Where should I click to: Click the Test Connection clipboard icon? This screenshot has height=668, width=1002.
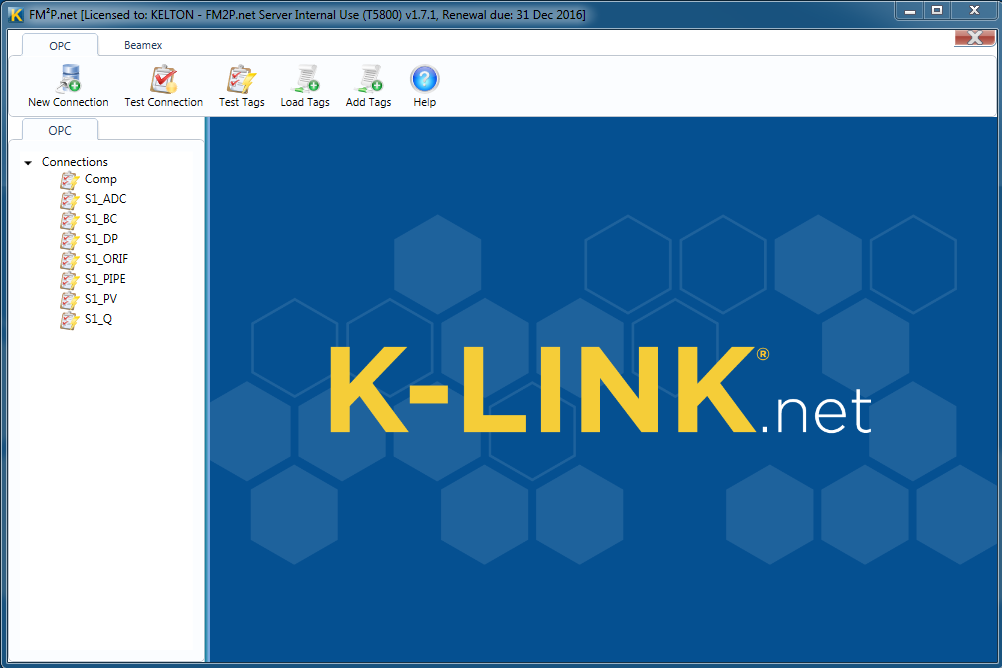(x=164, y=79)
